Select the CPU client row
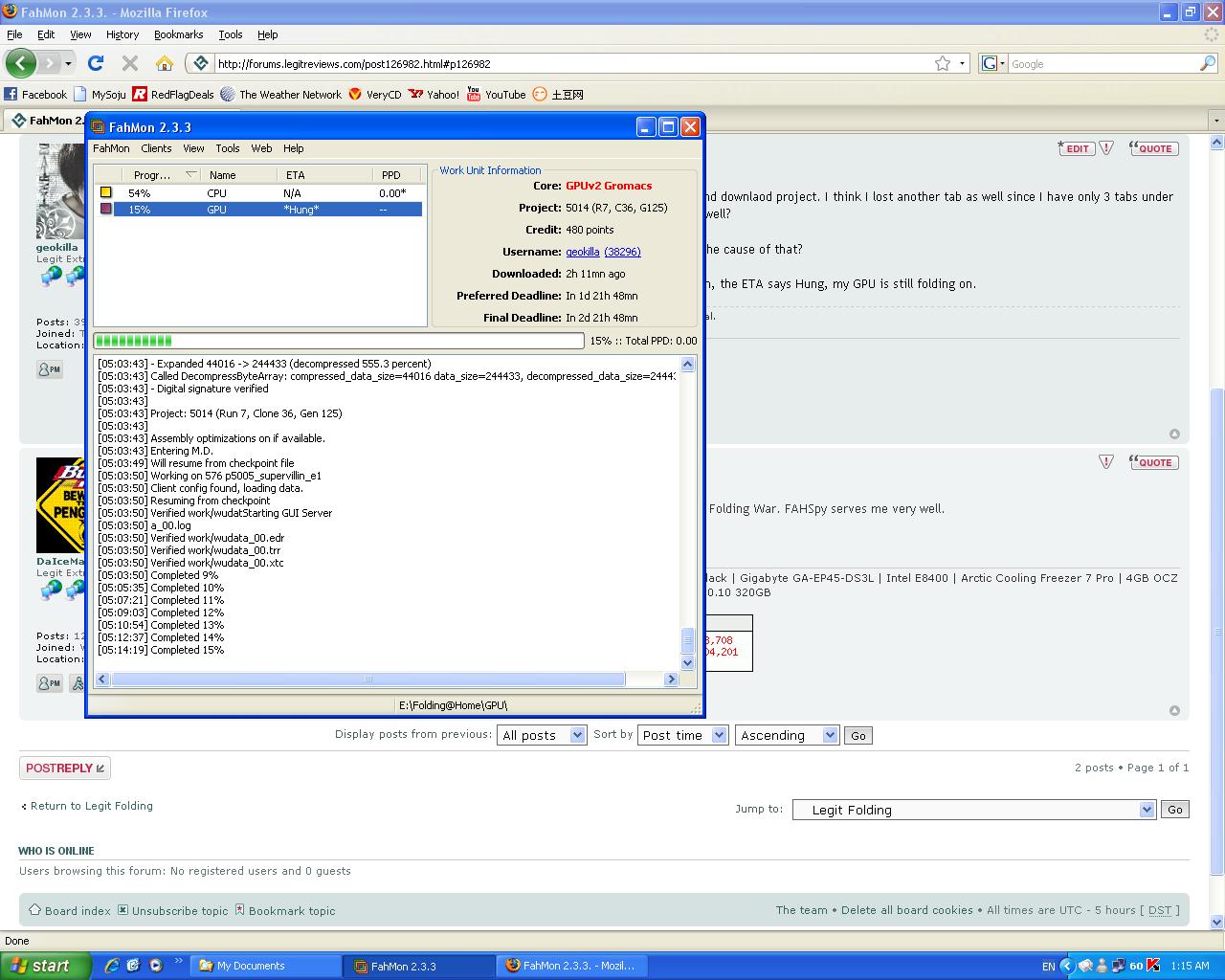Image resolution: width=1225 pixels, height=980 pixels. click(258, 192)
